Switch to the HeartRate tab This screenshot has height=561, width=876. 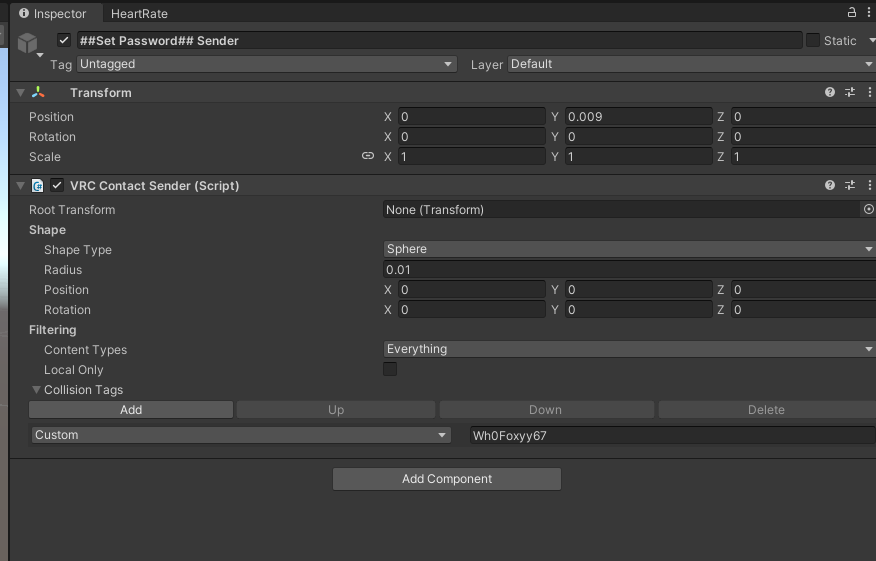(139, 14)
